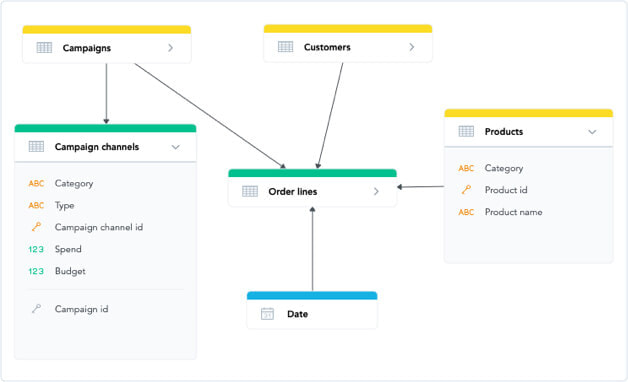Click the Date calendar icon
Viewport: 628px width, 382px height.
(x=267, y=314)
